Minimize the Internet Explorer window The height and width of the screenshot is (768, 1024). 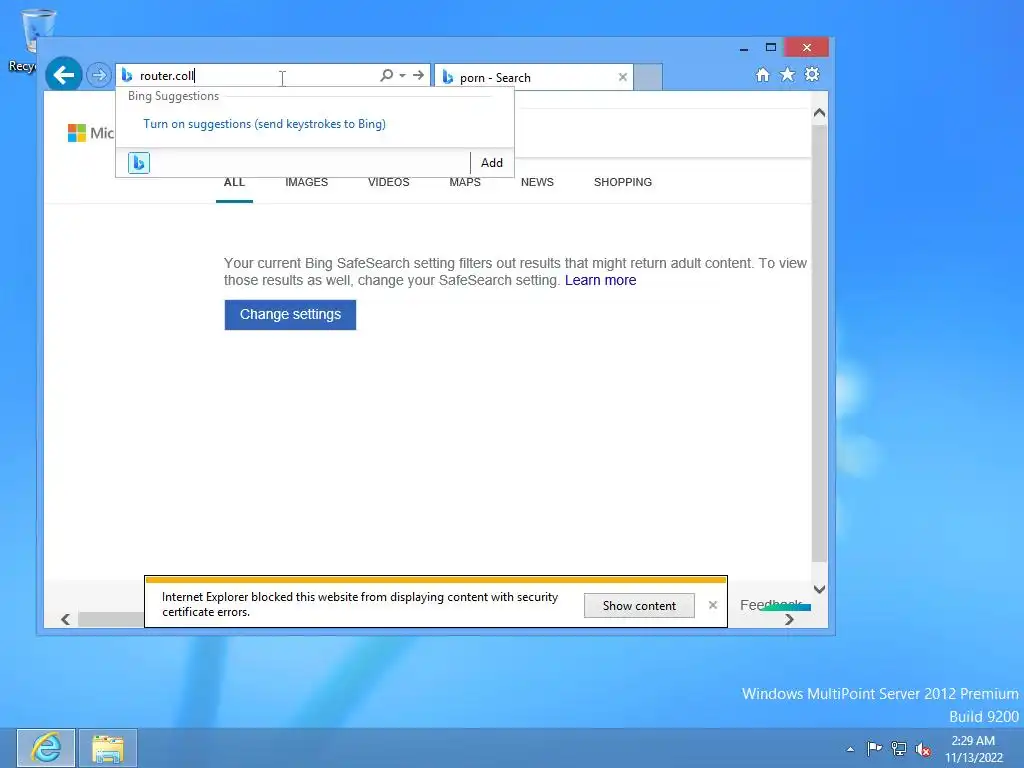(743, 48)
